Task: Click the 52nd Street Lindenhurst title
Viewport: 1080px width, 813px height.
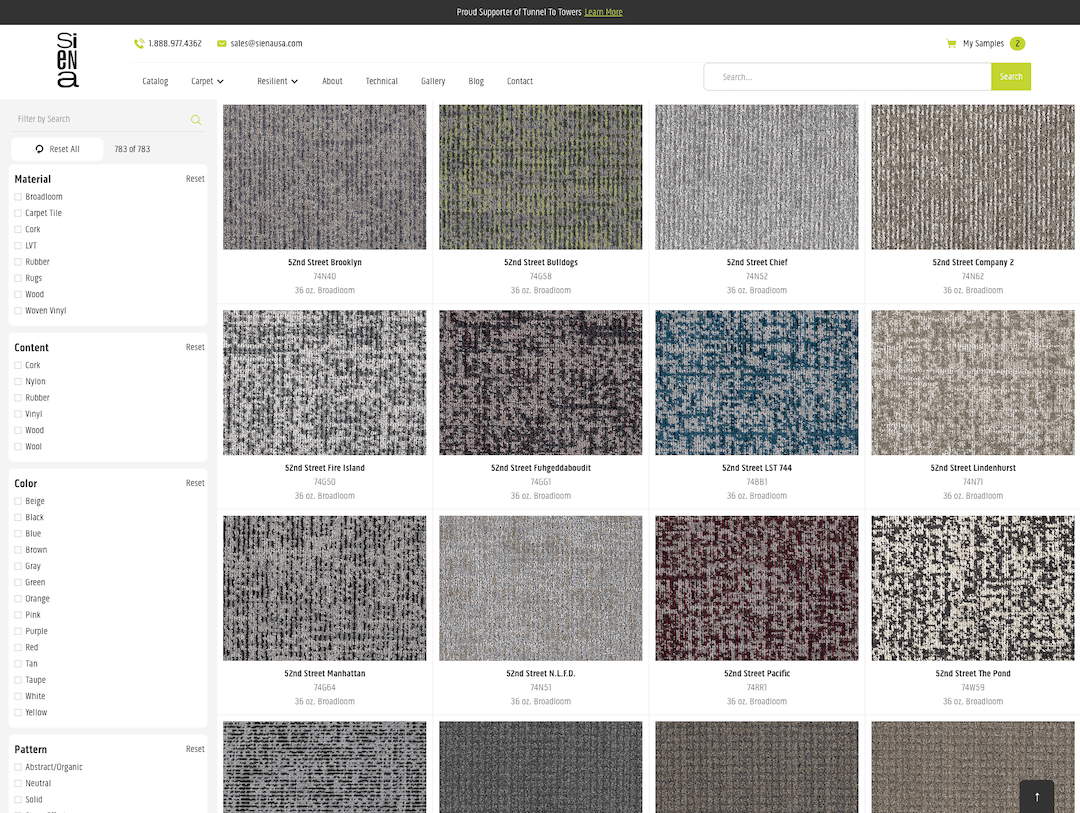Action: point(973,468)
